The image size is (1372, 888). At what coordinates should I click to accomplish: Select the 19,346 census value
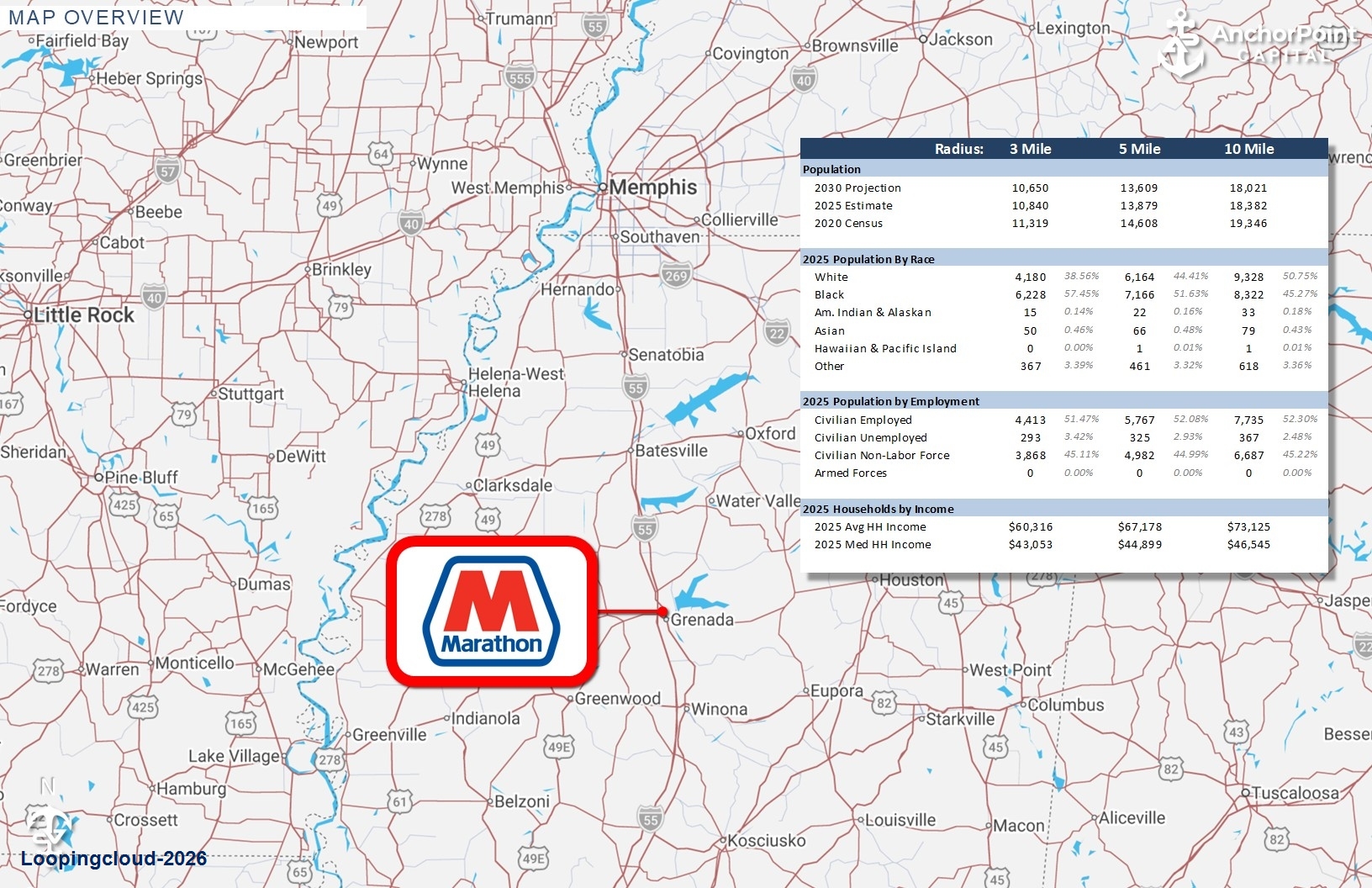1248,223
